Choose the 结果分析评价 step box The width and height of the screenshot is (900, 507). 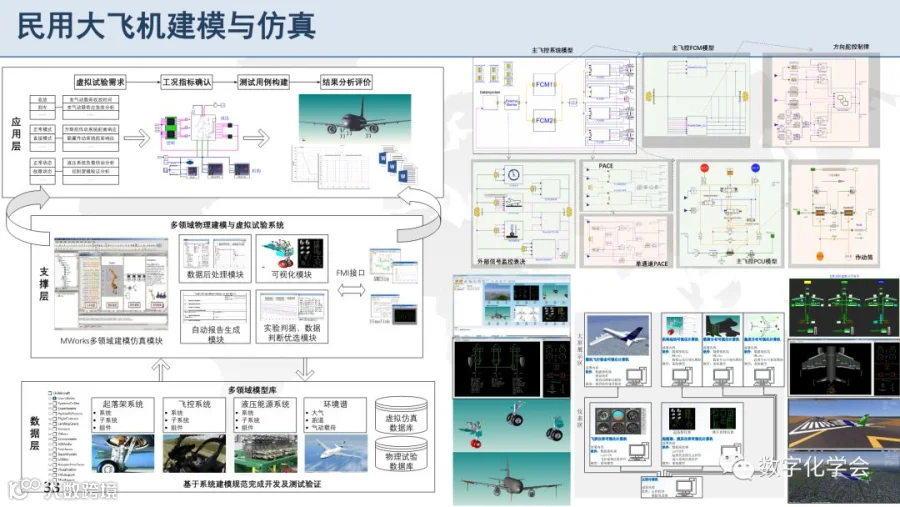click(x=346, y=82)
